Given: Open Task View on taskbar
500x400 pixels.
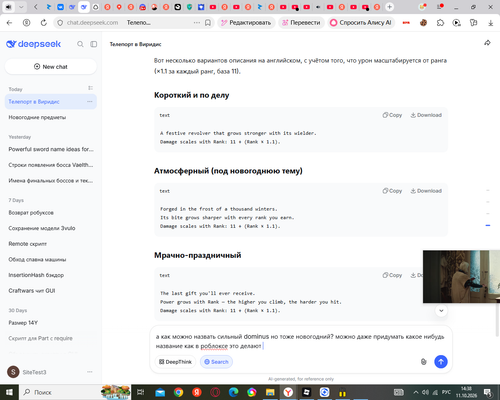Looking at the screenshot, I should point(141,392).
